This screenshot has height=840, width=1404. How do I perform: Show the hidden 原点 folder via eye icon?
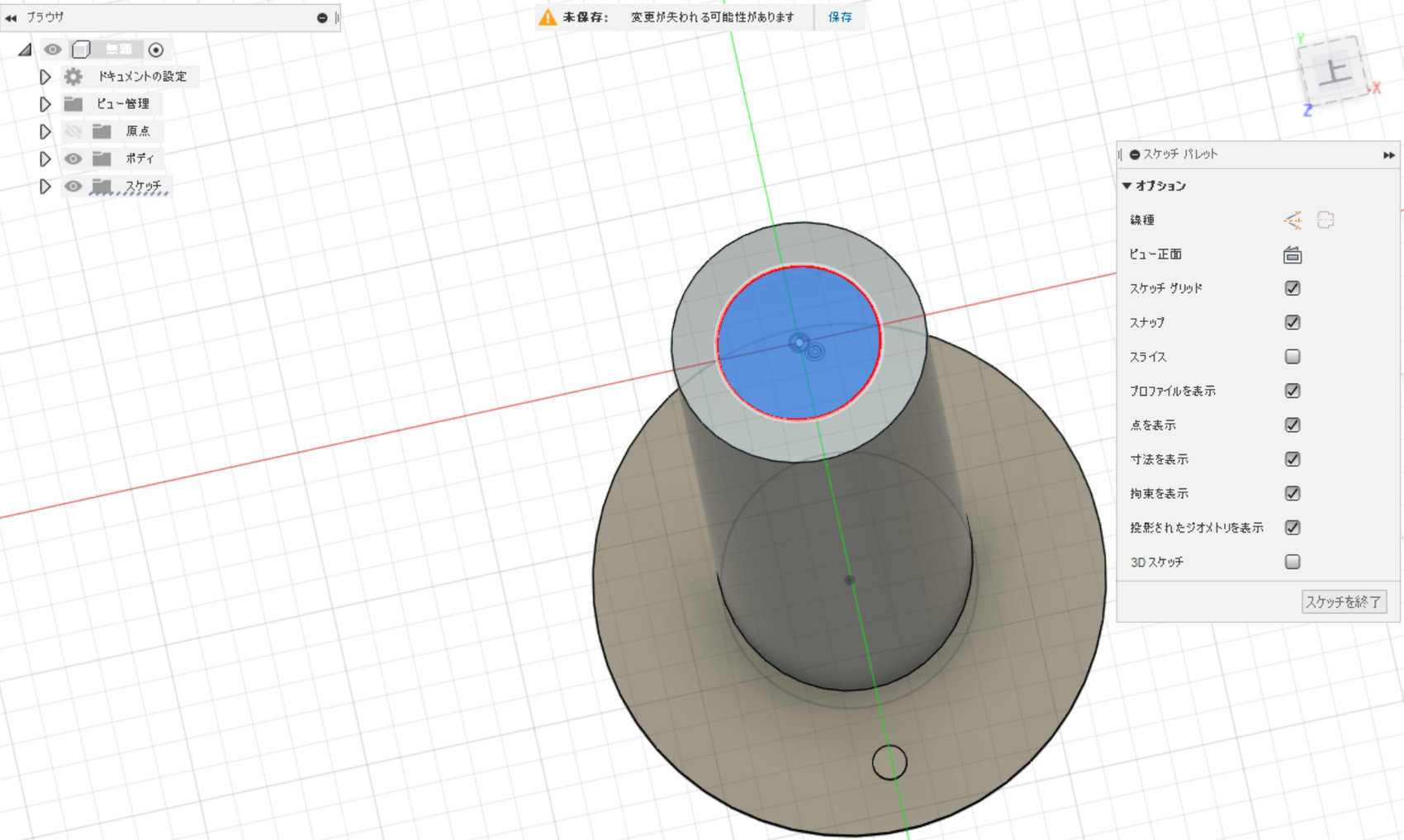74,131
